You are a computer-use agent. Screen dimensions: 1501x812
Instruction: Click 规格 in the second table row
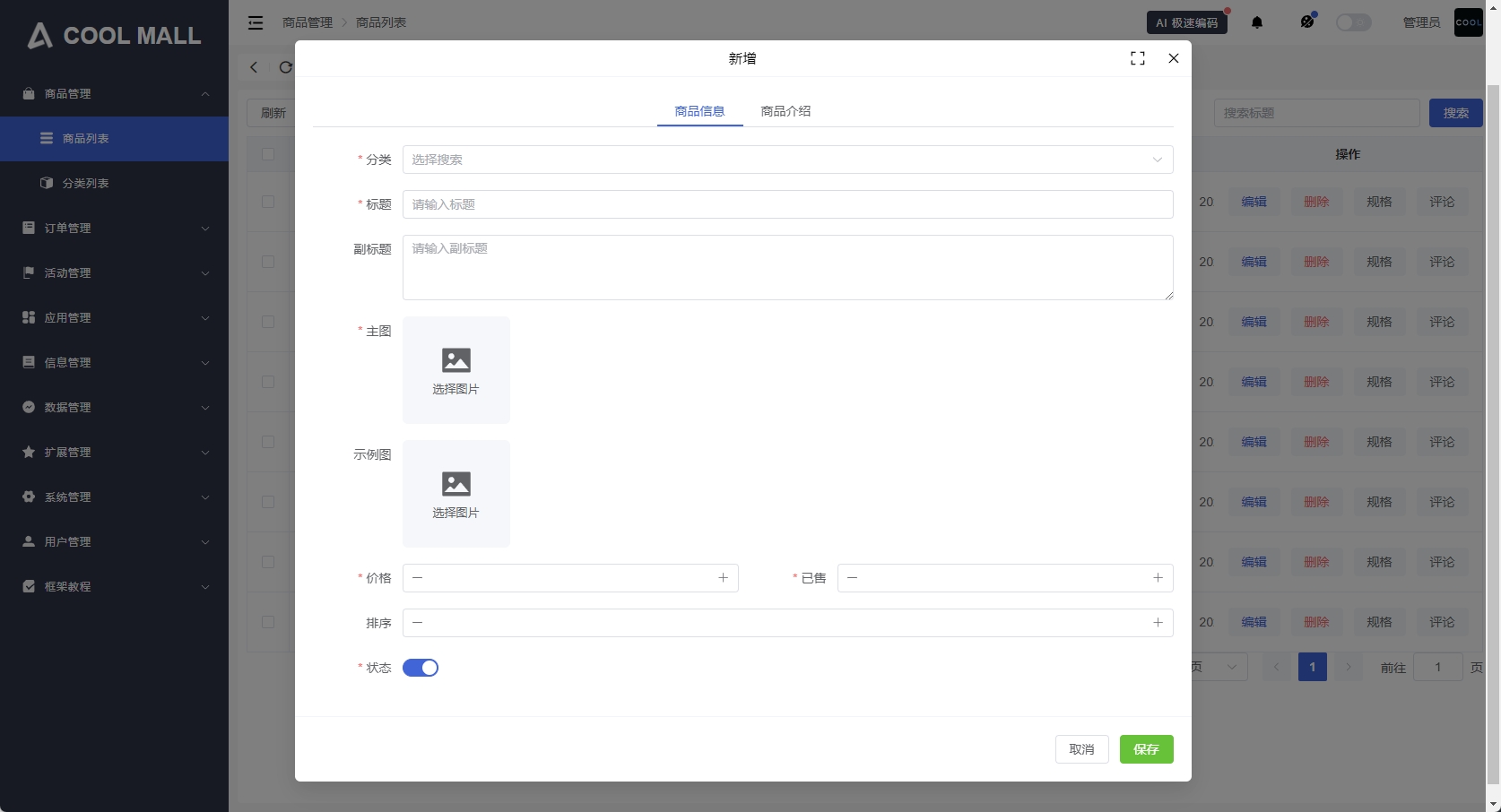click(1379, 262)
